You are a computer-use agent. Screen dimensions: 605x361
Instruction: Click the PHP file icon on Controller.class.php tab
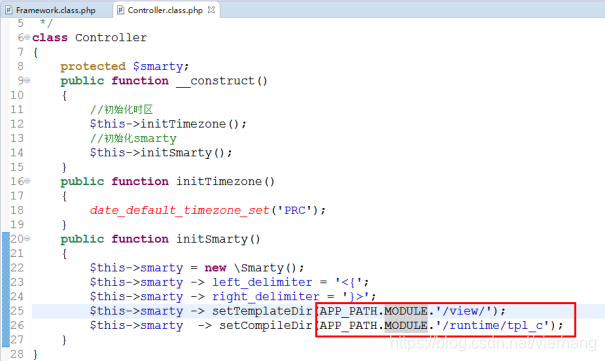coord(120,10)
